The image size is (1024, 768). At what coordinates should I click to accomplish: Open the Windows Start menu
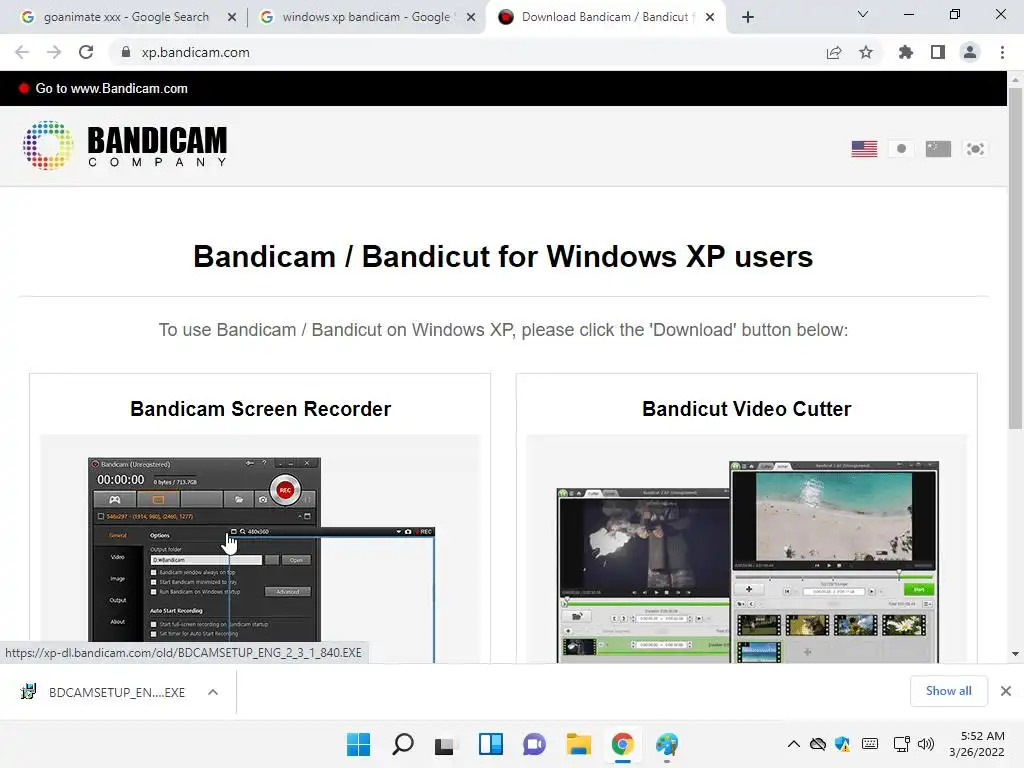click(x=358, y=744)
